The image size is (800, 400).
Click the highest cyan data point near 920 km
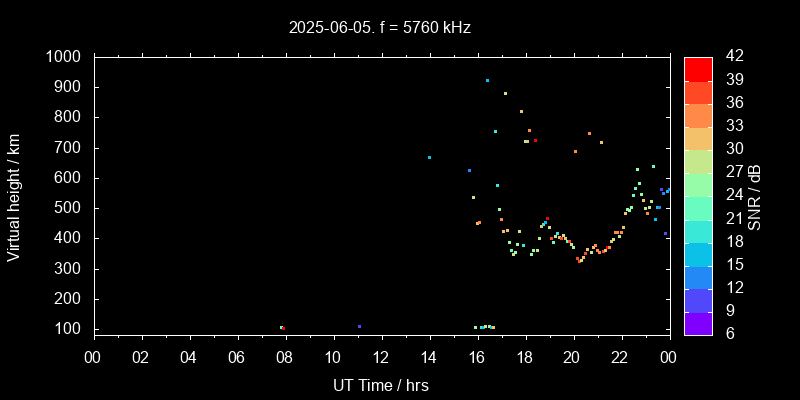[487, 81]
